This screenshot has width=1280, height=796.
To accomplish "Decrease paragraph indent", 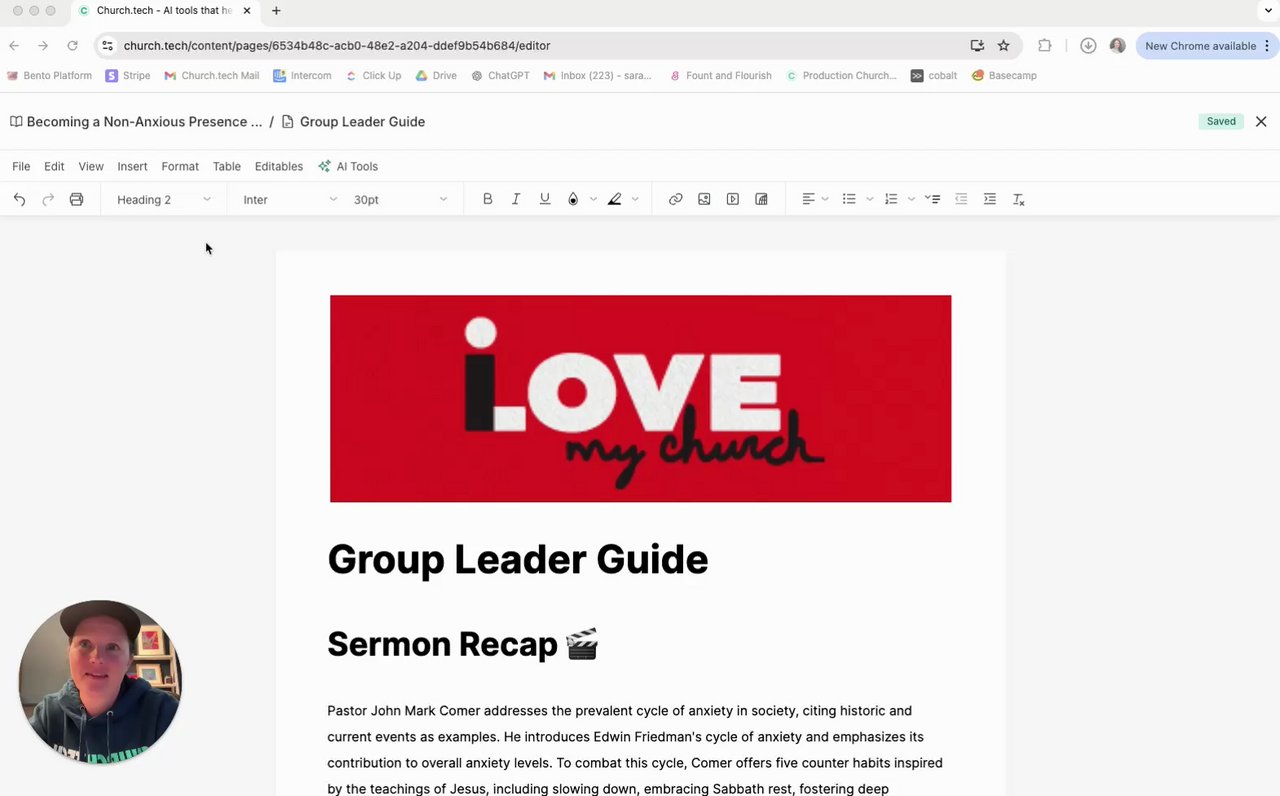I will 961,199.
